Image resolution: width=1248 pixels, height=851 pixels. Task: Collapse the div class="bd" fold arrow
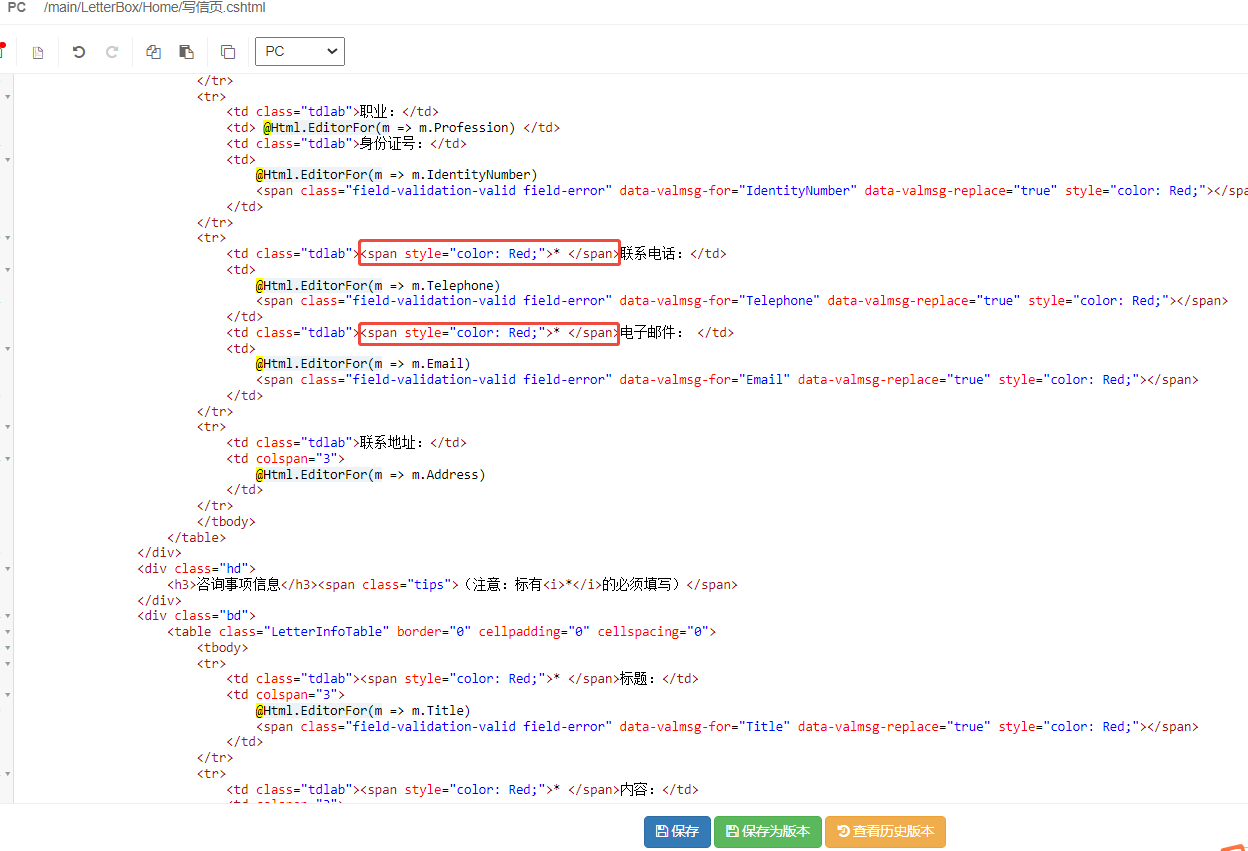(8, 616)
